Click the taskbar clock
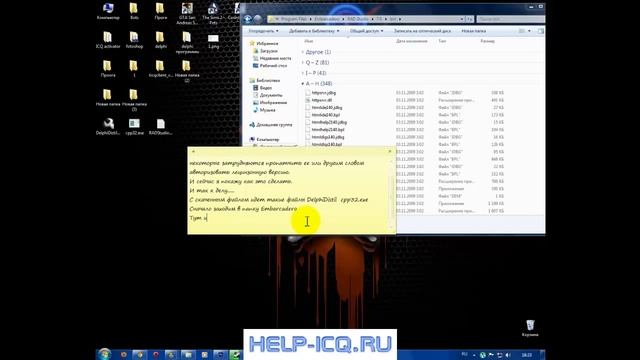The width and height of the screenshot is (640, 360). [x=527, y=355]
